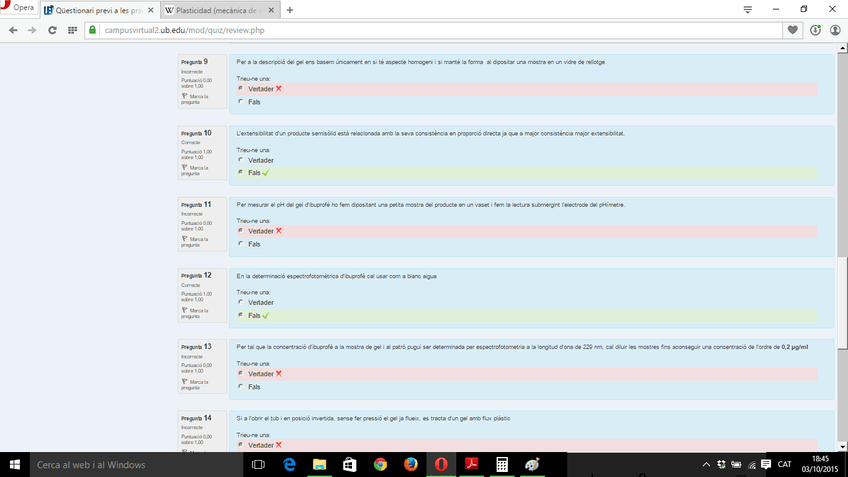Image resolution: width=848 pixels, height=477 pixels.
Task: Open the Opera main menu button
Action: click(18, 9)
